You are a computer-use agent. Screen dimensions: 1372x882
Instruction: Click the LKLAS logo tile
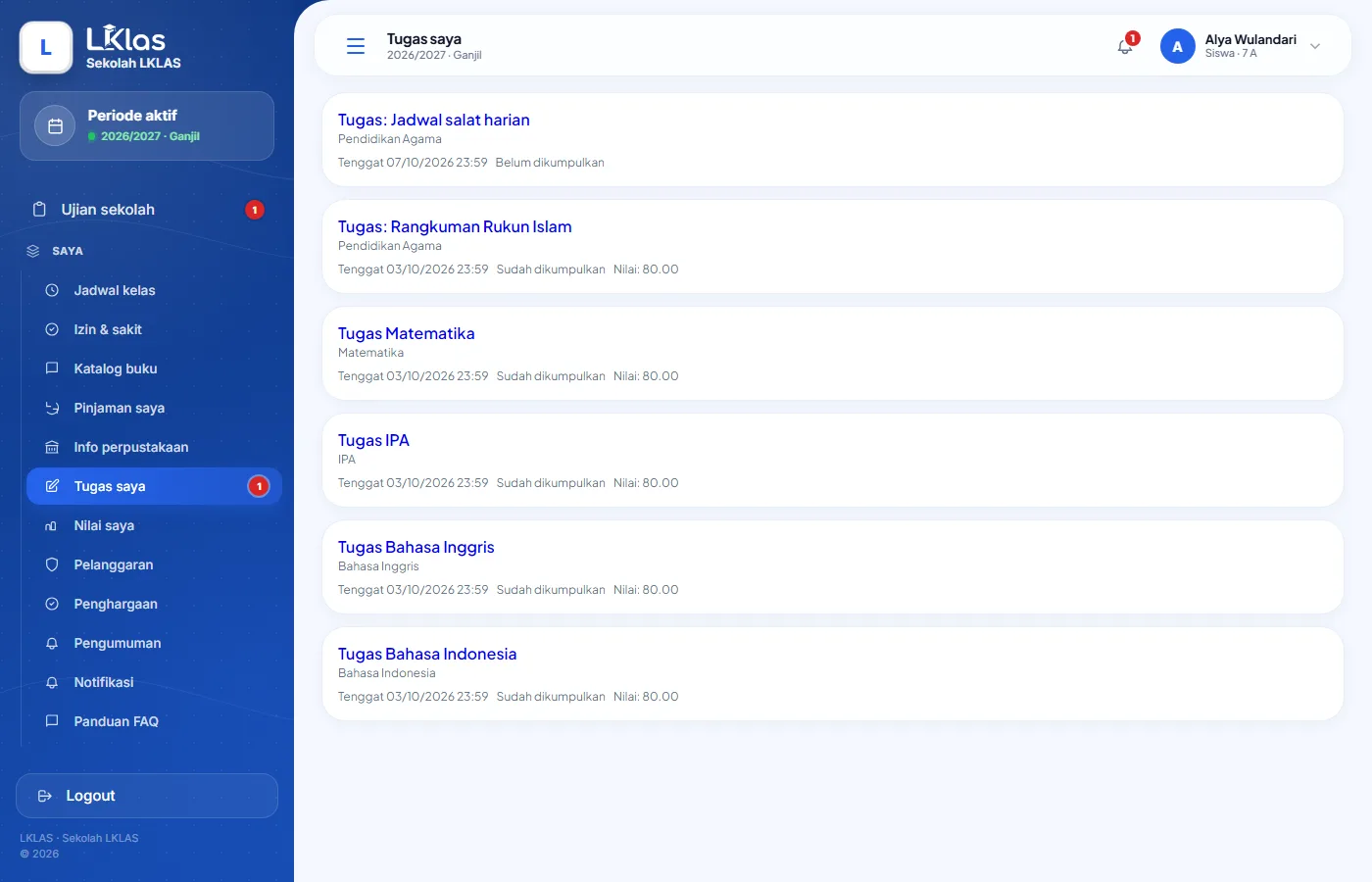click(46, 47)
